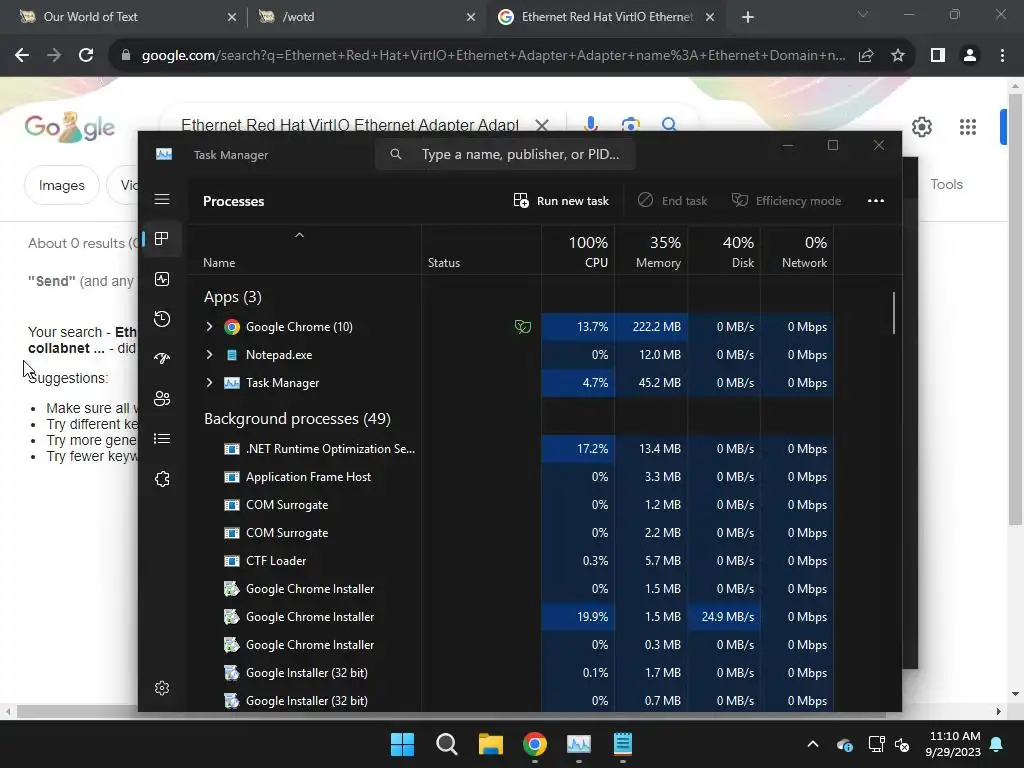Viewport: 1024px width, 768px height.
Task: Reload the Chrome page
Action: (86, 56)
